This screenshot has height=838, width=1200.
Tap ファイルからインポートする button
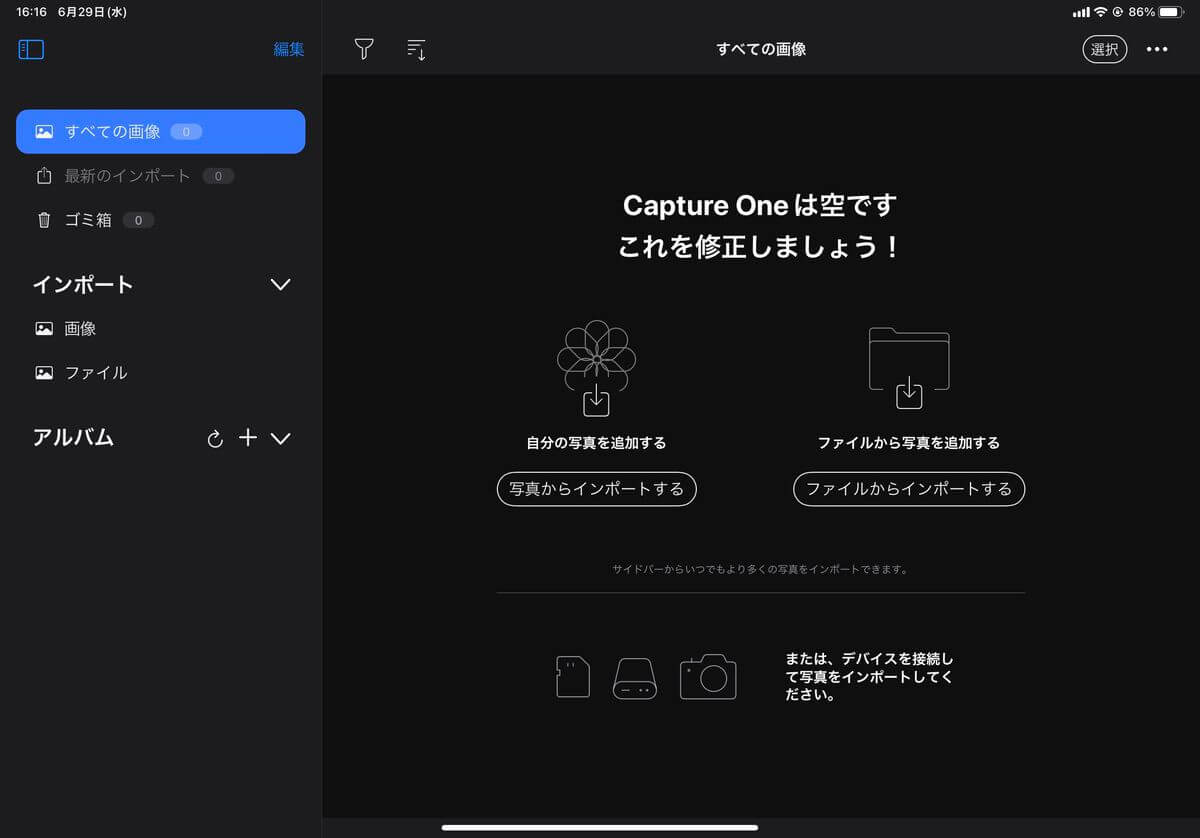pyautogui.click(x=909, y=489)
